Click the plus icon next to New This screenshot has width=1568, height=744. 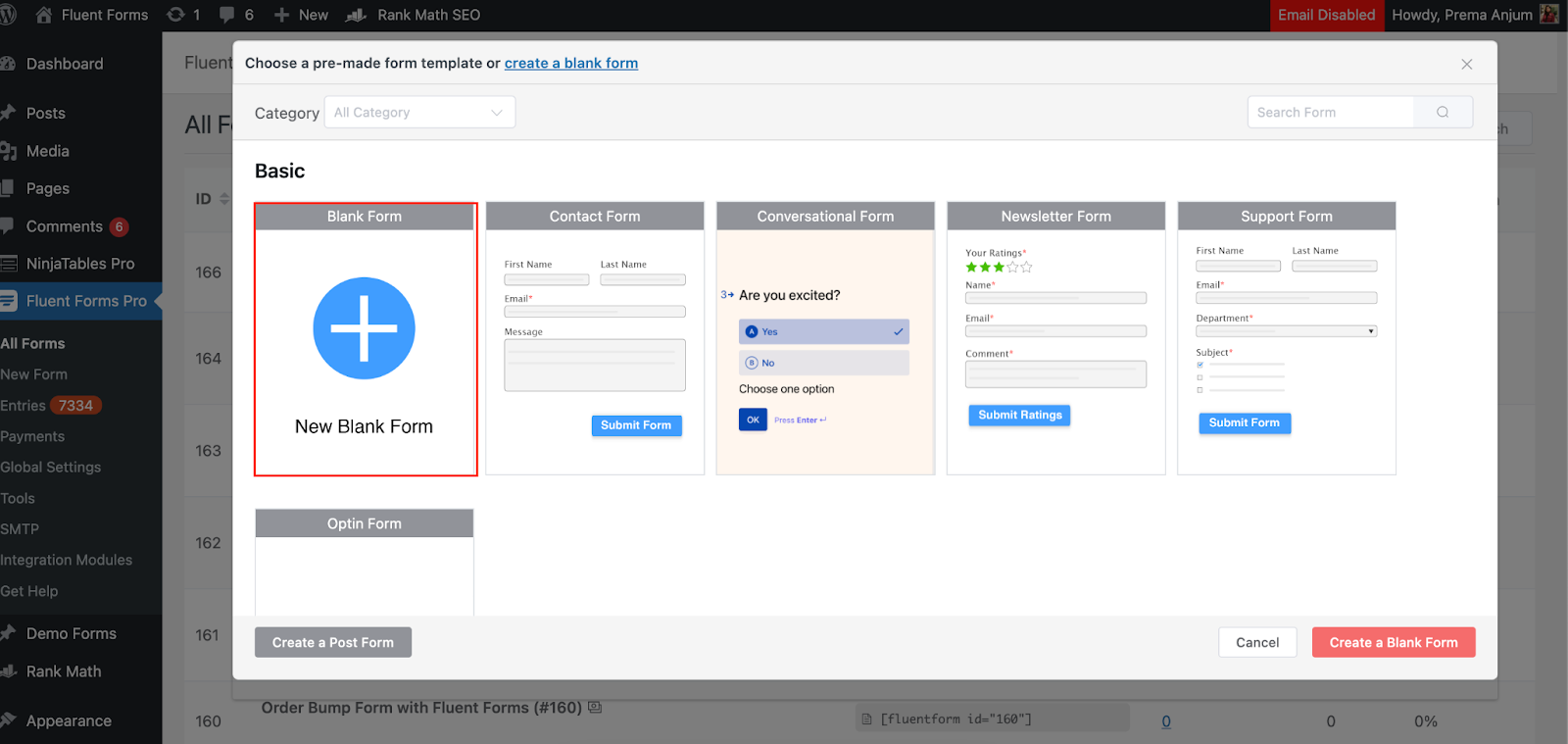pos(281,15)
